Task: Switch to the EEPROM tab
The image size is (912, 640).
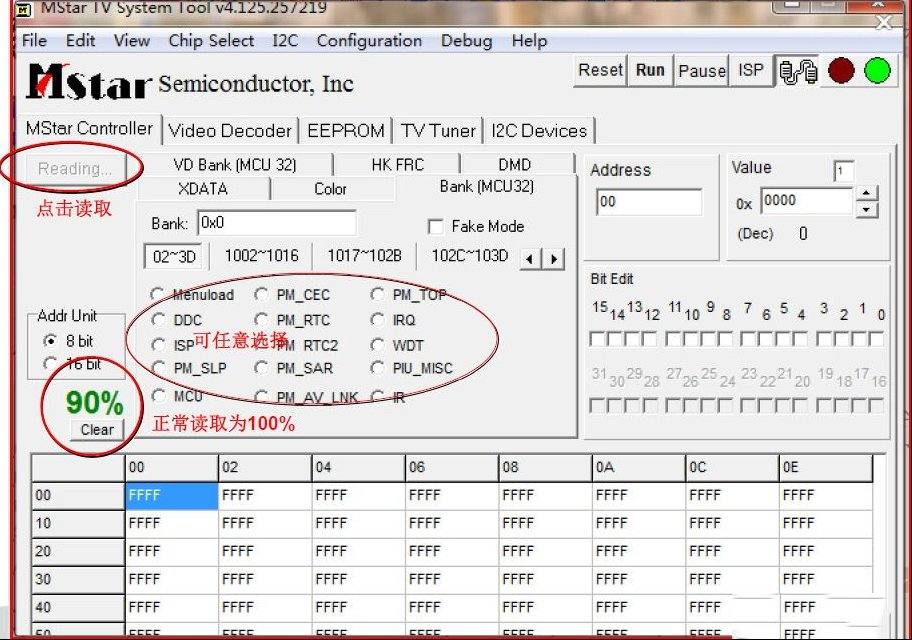Action: click(345, 130)
